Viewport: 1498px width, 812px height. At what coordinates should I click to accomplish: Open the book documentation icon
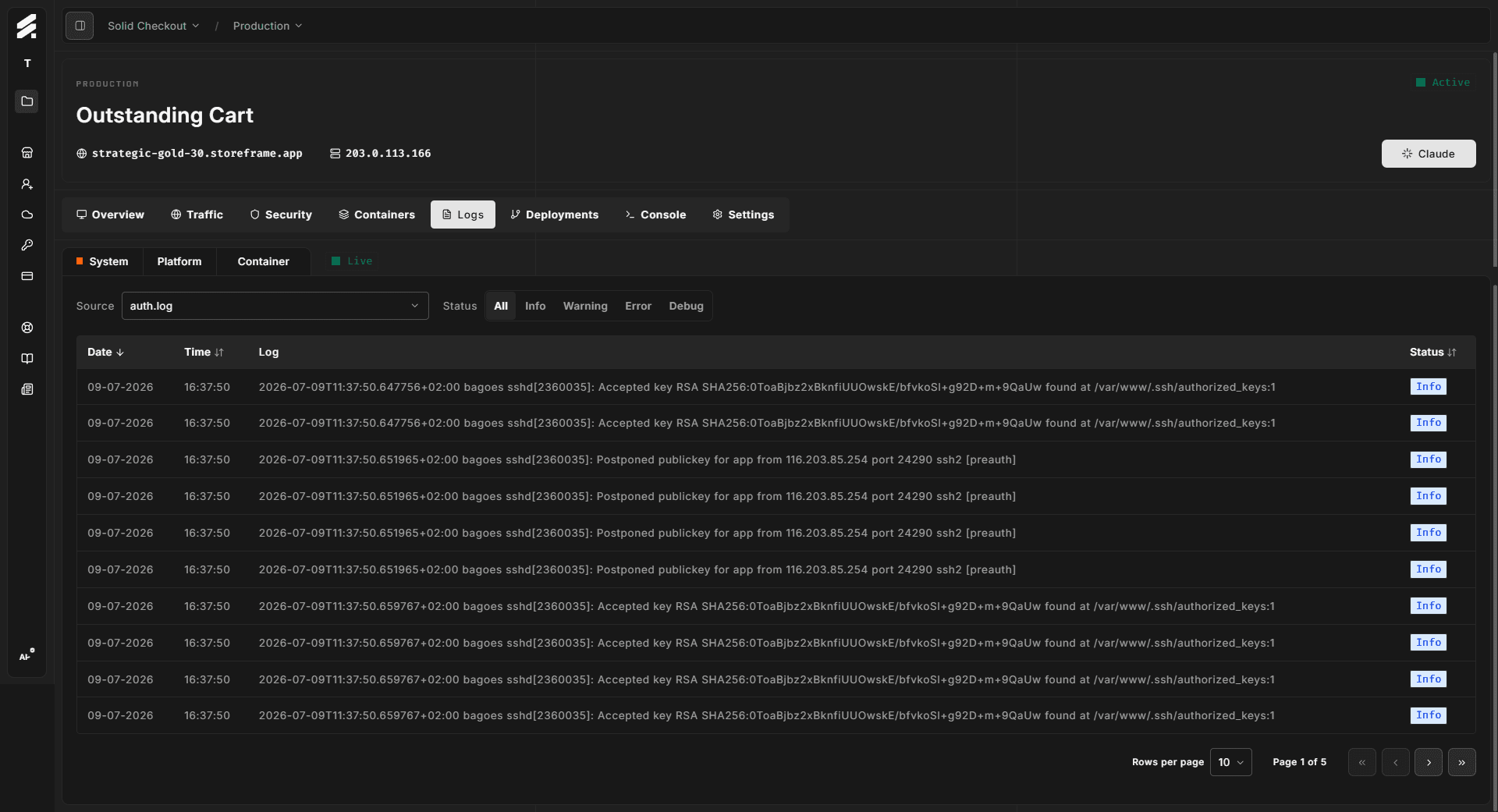click(x=27, y=359)
